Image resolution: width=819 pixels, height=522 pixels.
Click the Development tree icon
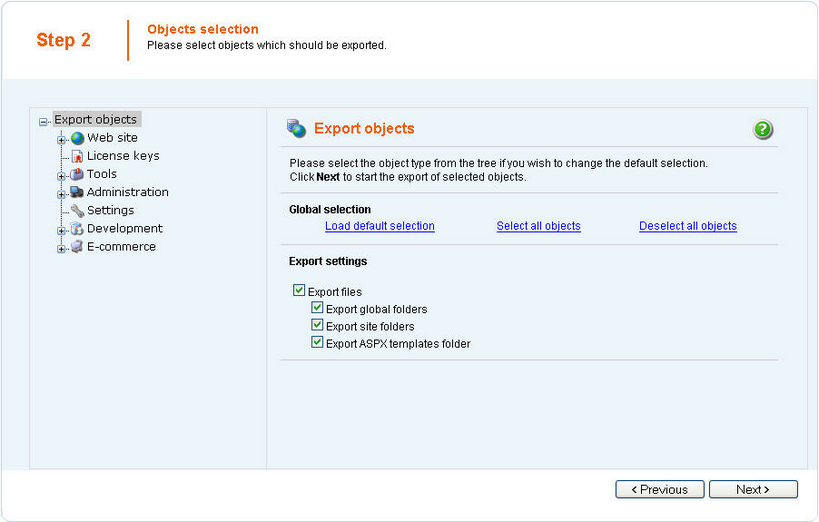point(77,229)
